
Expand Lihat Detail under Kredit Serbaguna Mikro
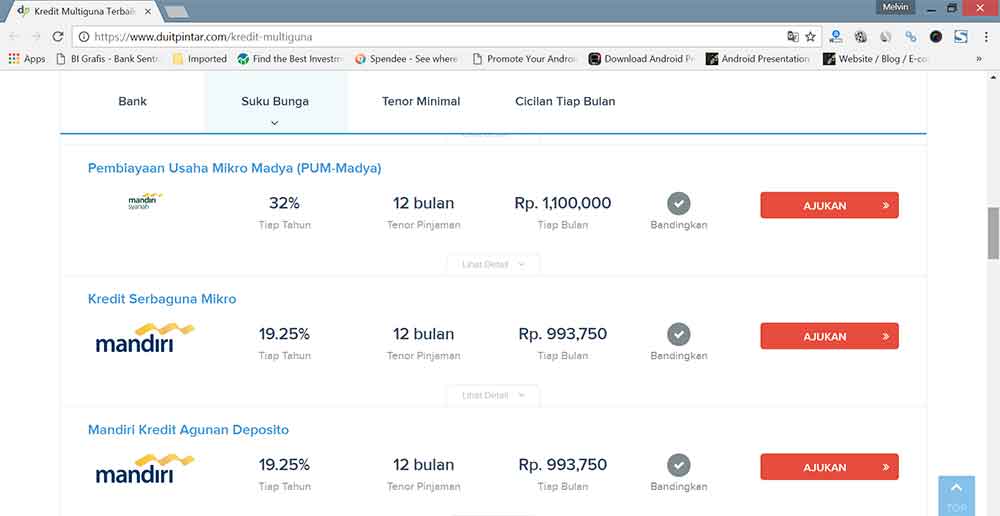click(493, 396)
